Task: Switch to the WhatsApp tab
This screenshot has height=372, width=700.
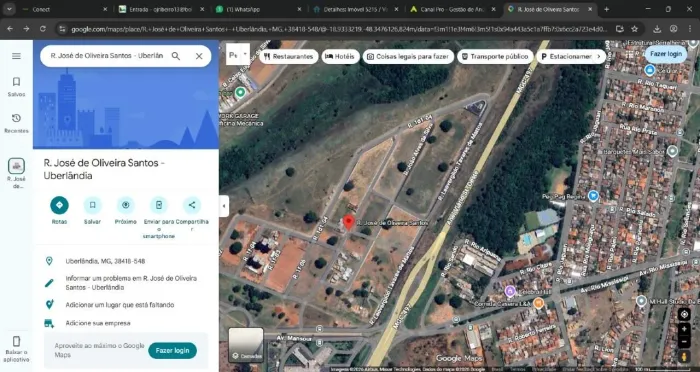Action: 258,9
